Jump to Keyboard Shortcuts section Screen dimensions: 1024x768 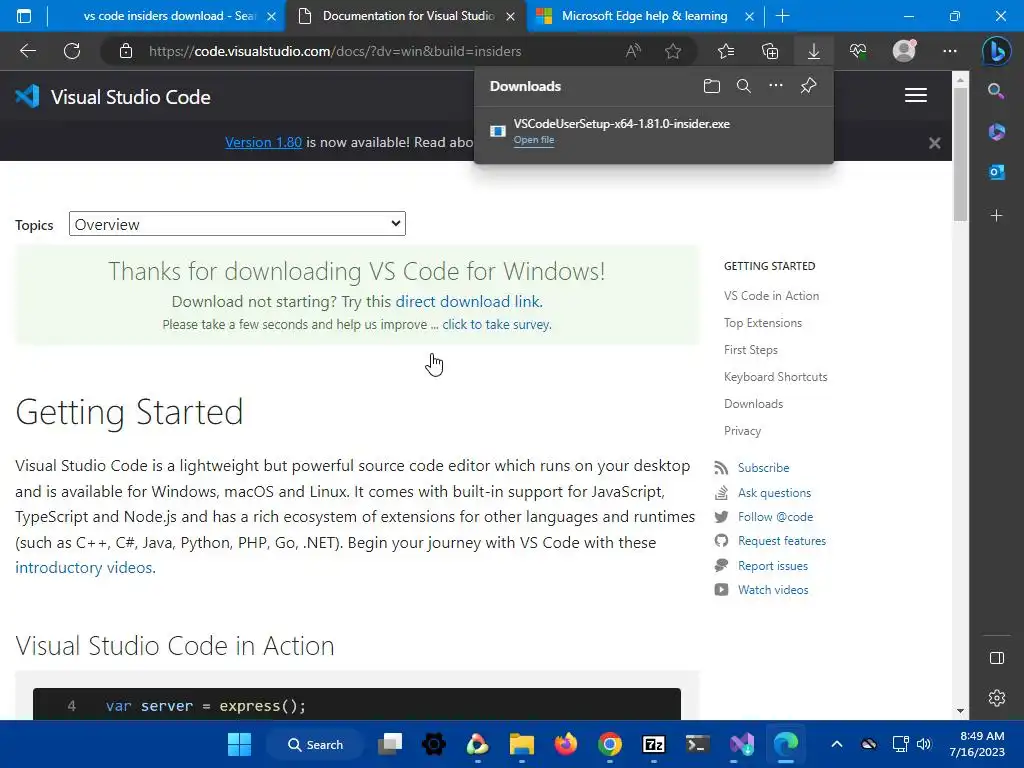coord(776,377)
